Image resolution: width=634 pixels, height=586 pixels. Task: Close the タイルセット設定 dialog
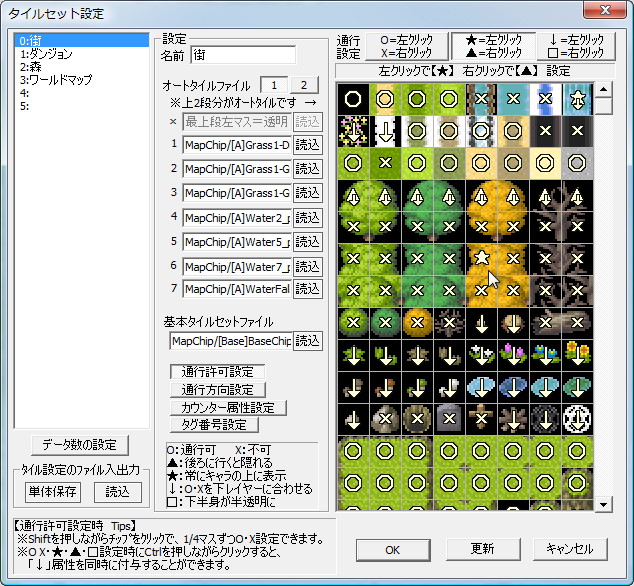click(605, 10)
